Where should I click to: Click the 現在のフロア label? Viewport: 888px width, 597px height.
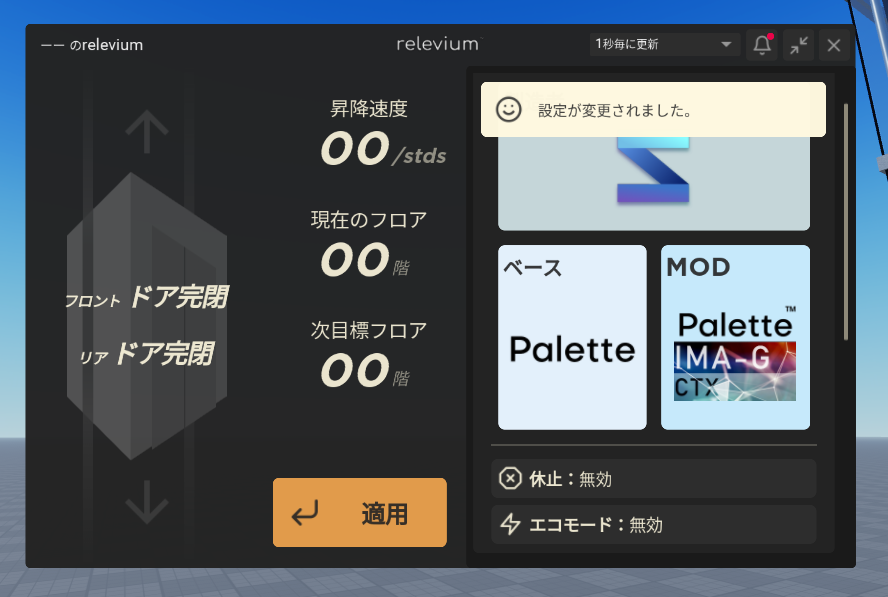pos(369,219)
